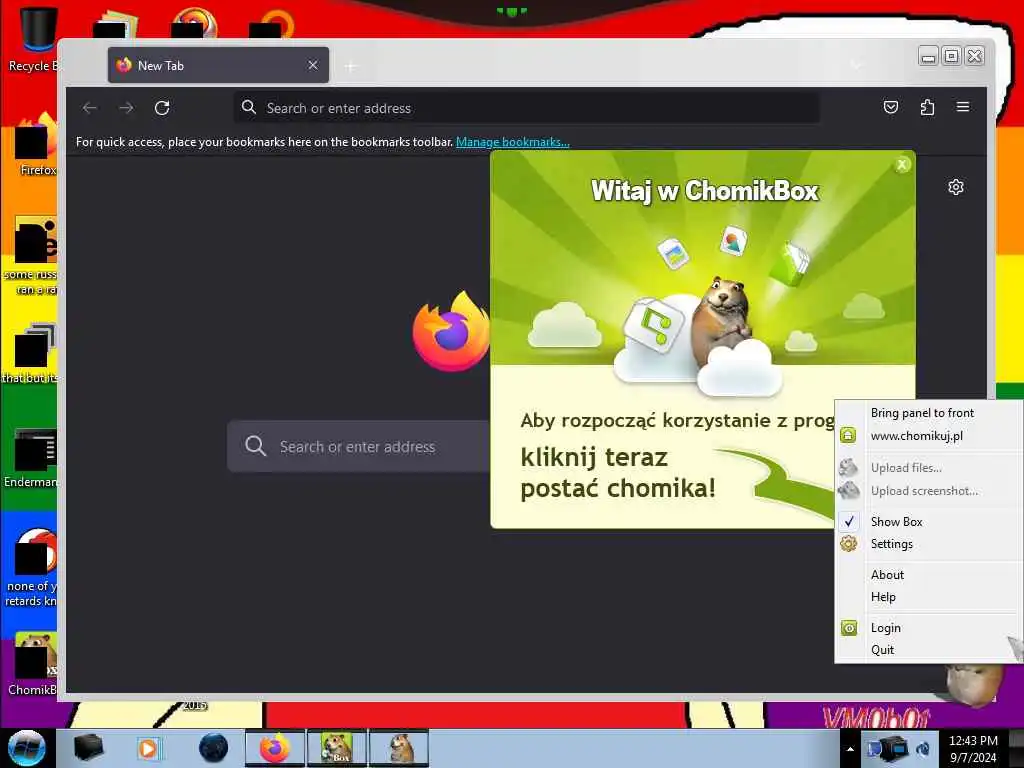This screenshot has width=1024, height=768.
Task: Click the address bar search field
Action: pos(526,108)
